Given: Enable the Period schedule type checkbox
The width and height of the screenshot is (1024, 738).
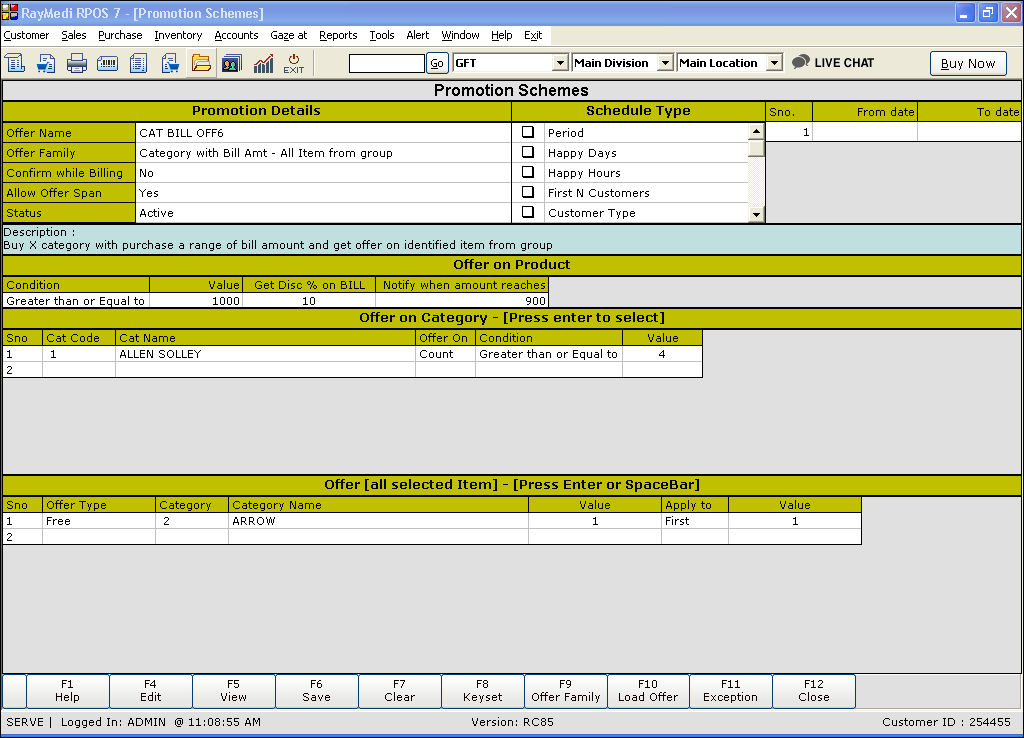Looking at the screenshot, I should [x=528, y=132].
